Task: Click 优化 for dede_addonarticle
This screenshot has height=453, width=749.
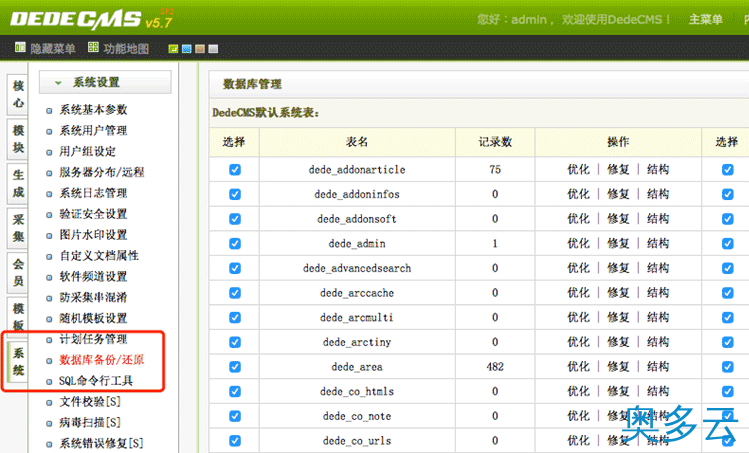Action: (x=578, y=169)
